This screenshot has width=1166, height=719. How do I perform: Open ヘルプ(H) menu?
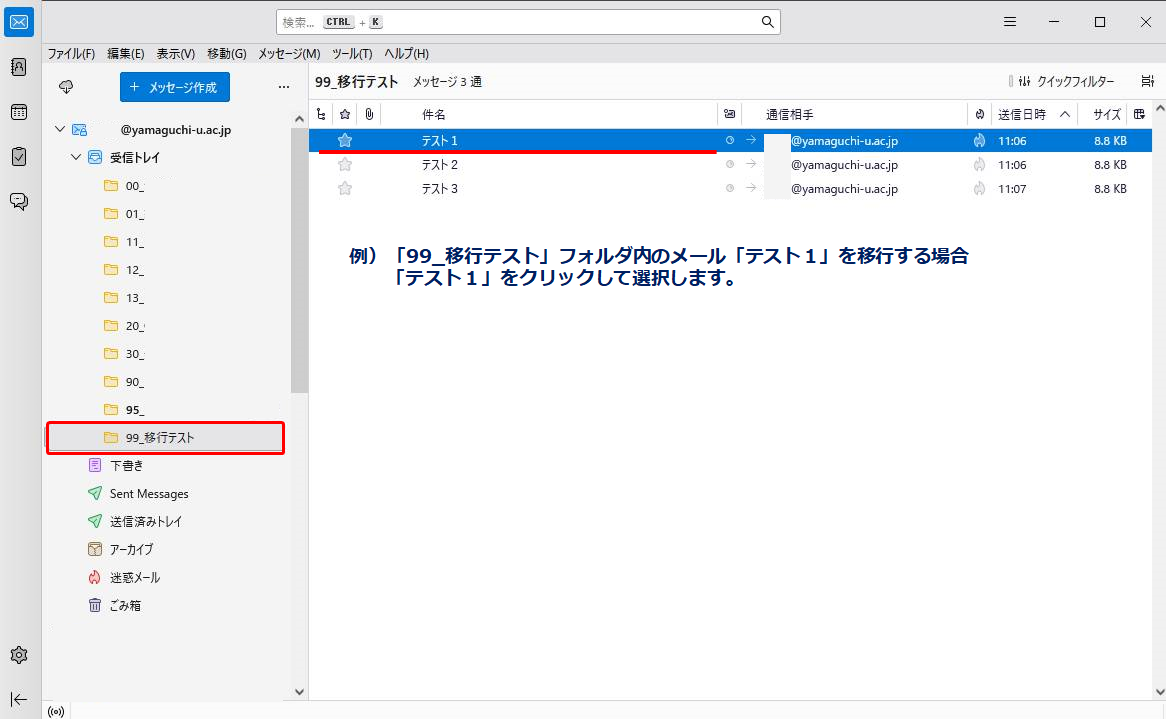[x=406, y=54]
